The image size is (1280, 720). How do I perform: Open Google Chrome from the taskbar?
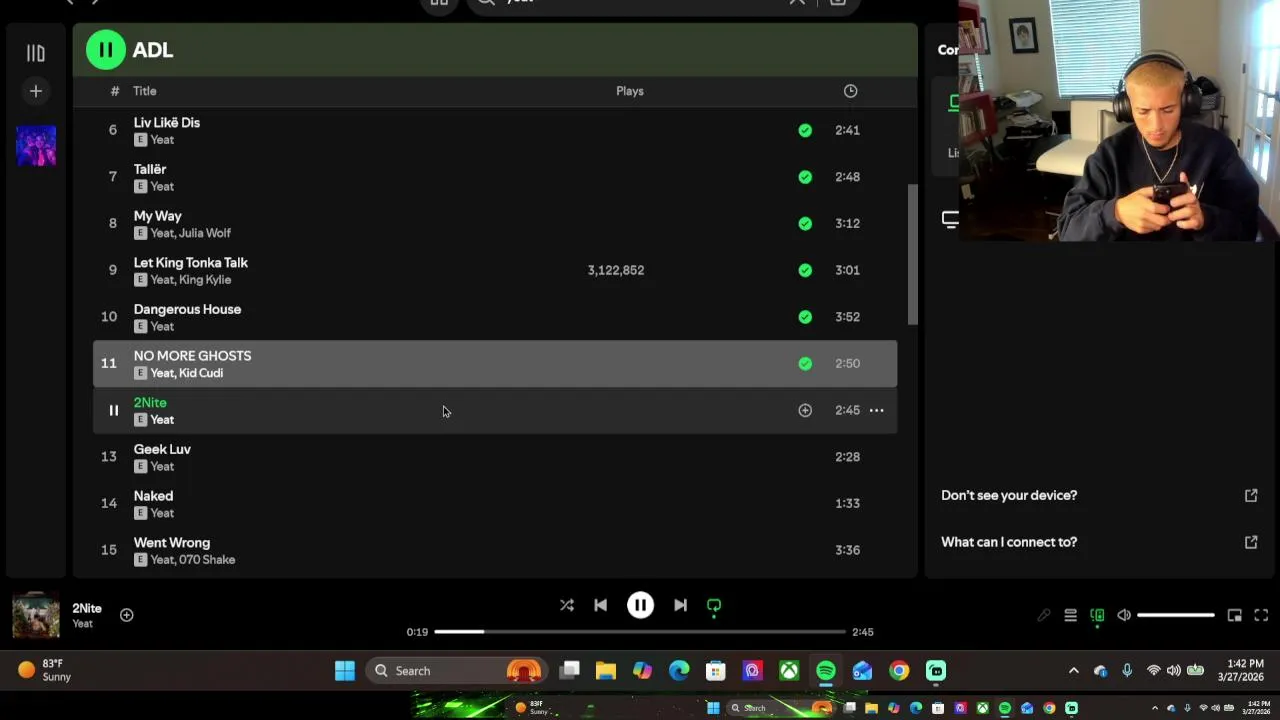(899, 671)
